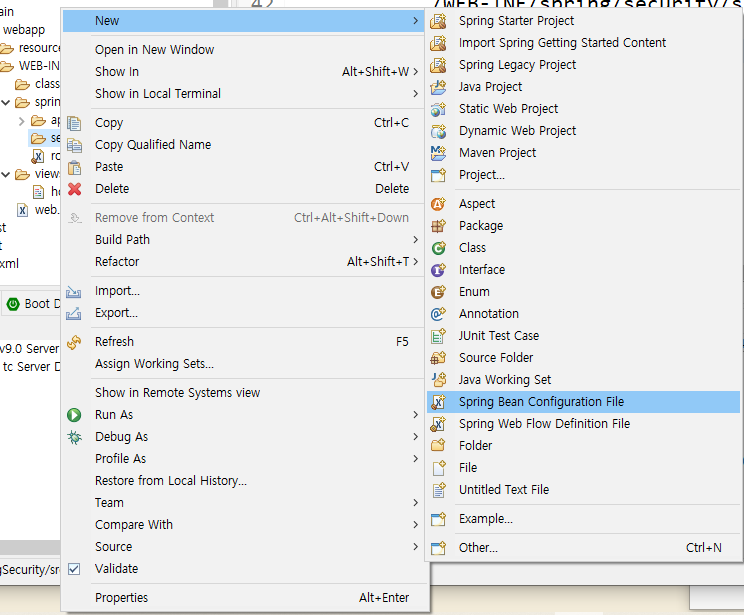Click the red Delete X icon
This screenshot has width=744, height=615.
[x=74, y=189]
